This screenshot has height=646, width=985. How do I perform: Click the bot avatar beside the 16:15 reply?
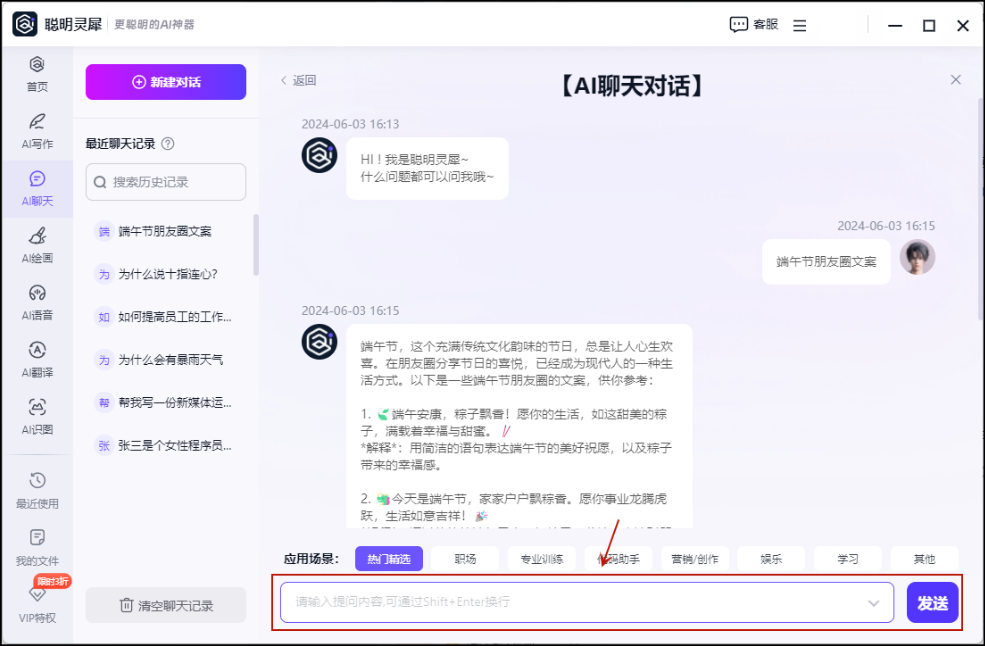(x=319, y=342)
